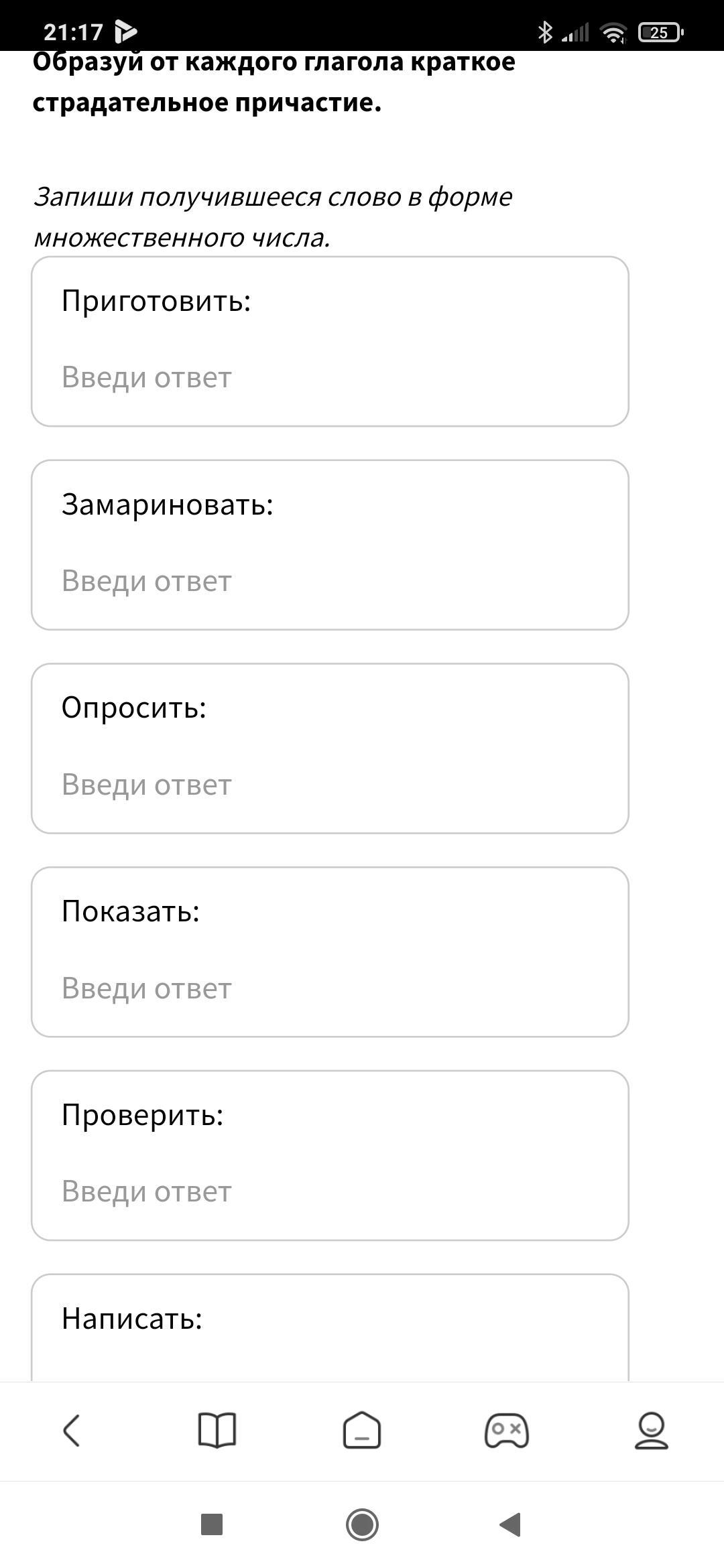The image size is (724, 1568).
Task: Tap the Android recent apps square button
Action: tap(212, 1524)
